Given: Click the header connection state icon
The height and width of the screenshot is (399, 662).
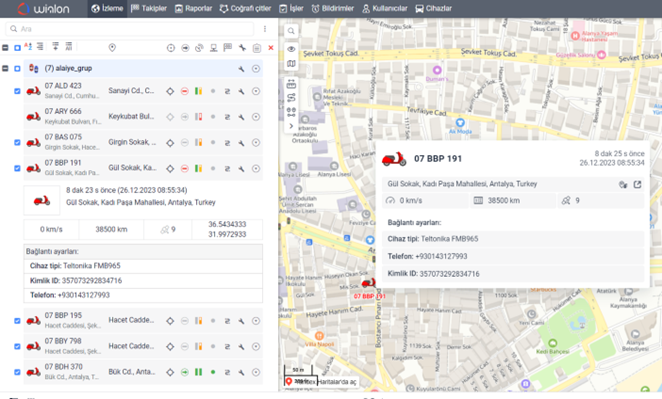Looking at the screenshot, I should coord(199,48).
